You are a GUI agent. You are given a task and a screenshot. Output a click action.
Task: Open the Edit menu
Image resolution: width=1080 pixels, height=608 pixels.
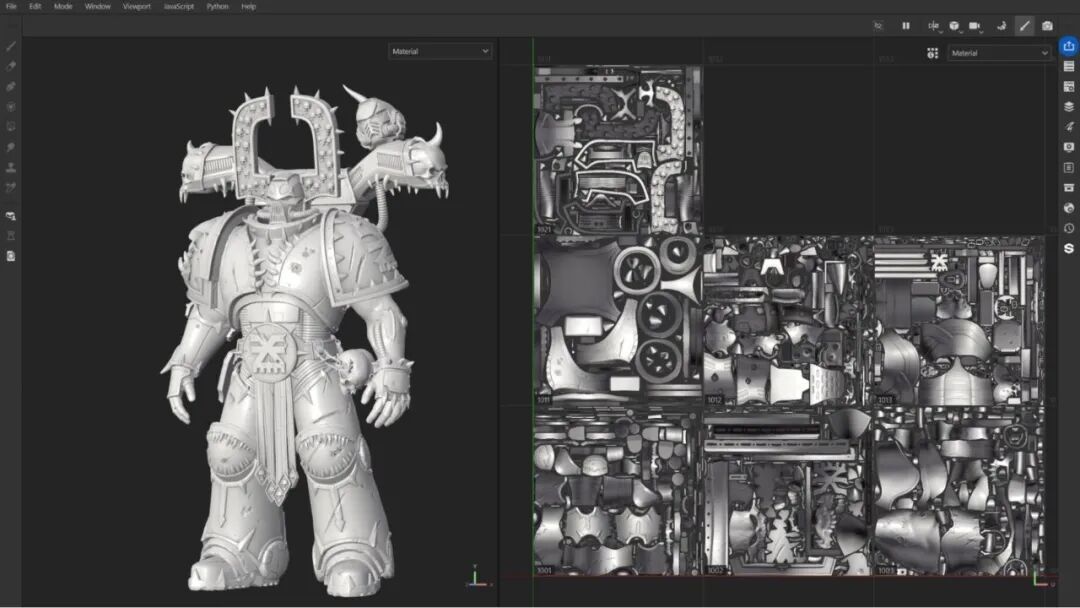tap(35, 6)
